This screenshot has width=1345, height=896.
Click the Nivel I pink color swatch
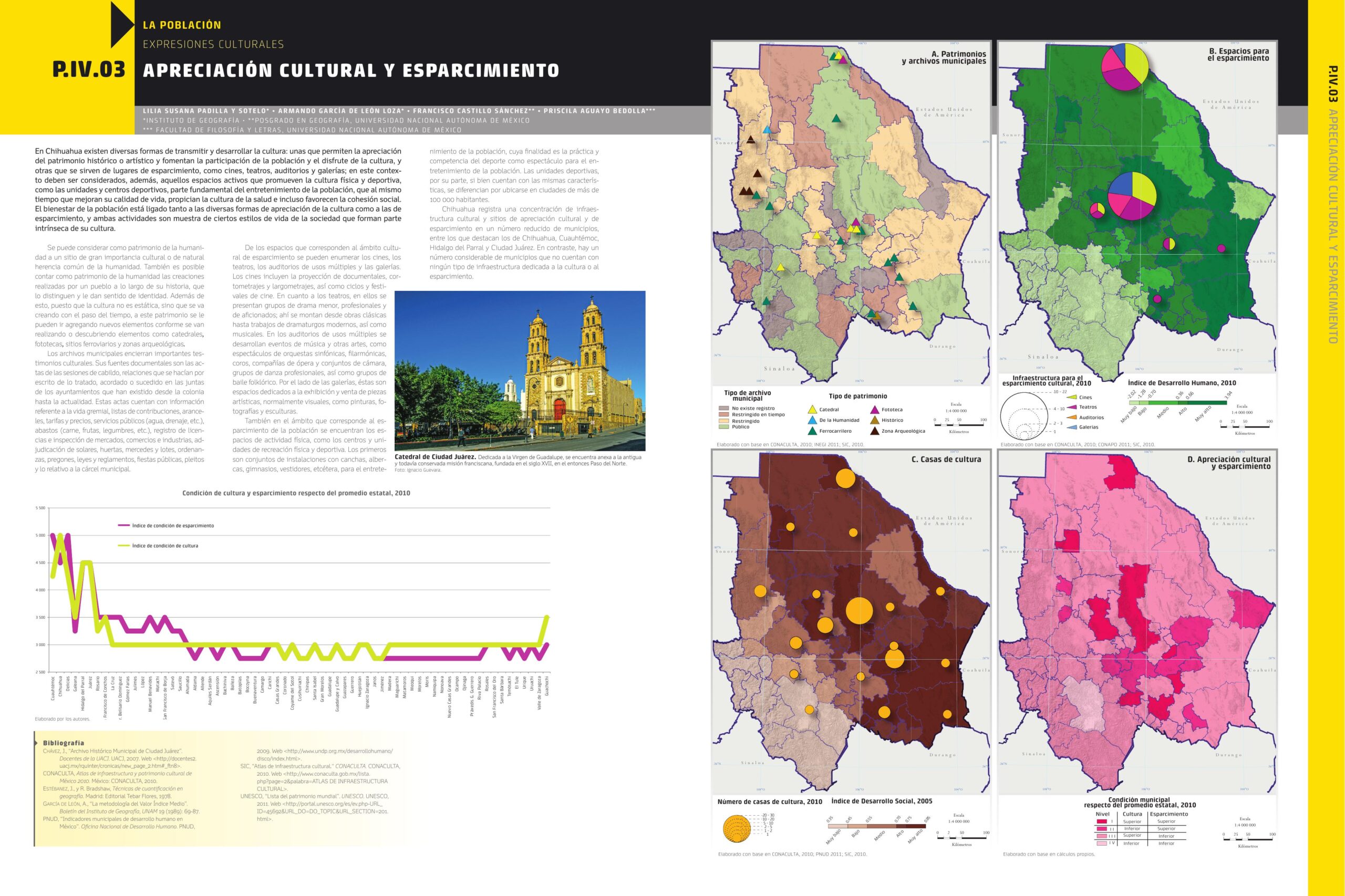pyautogui.click(x=1102, y=821)
